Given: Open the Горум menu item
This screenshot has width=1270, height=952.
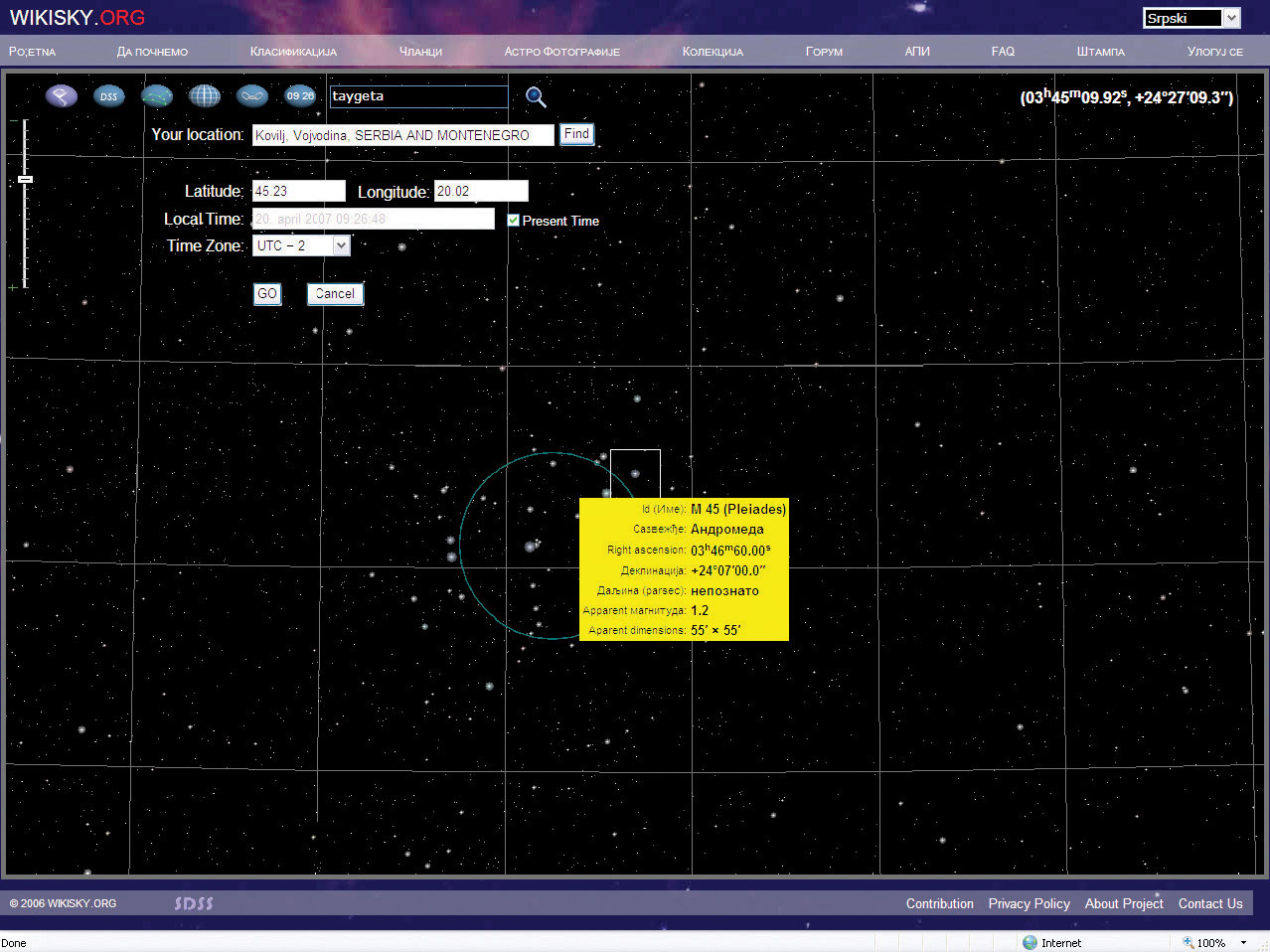Looking at the screenshot, I should point(824,52).
